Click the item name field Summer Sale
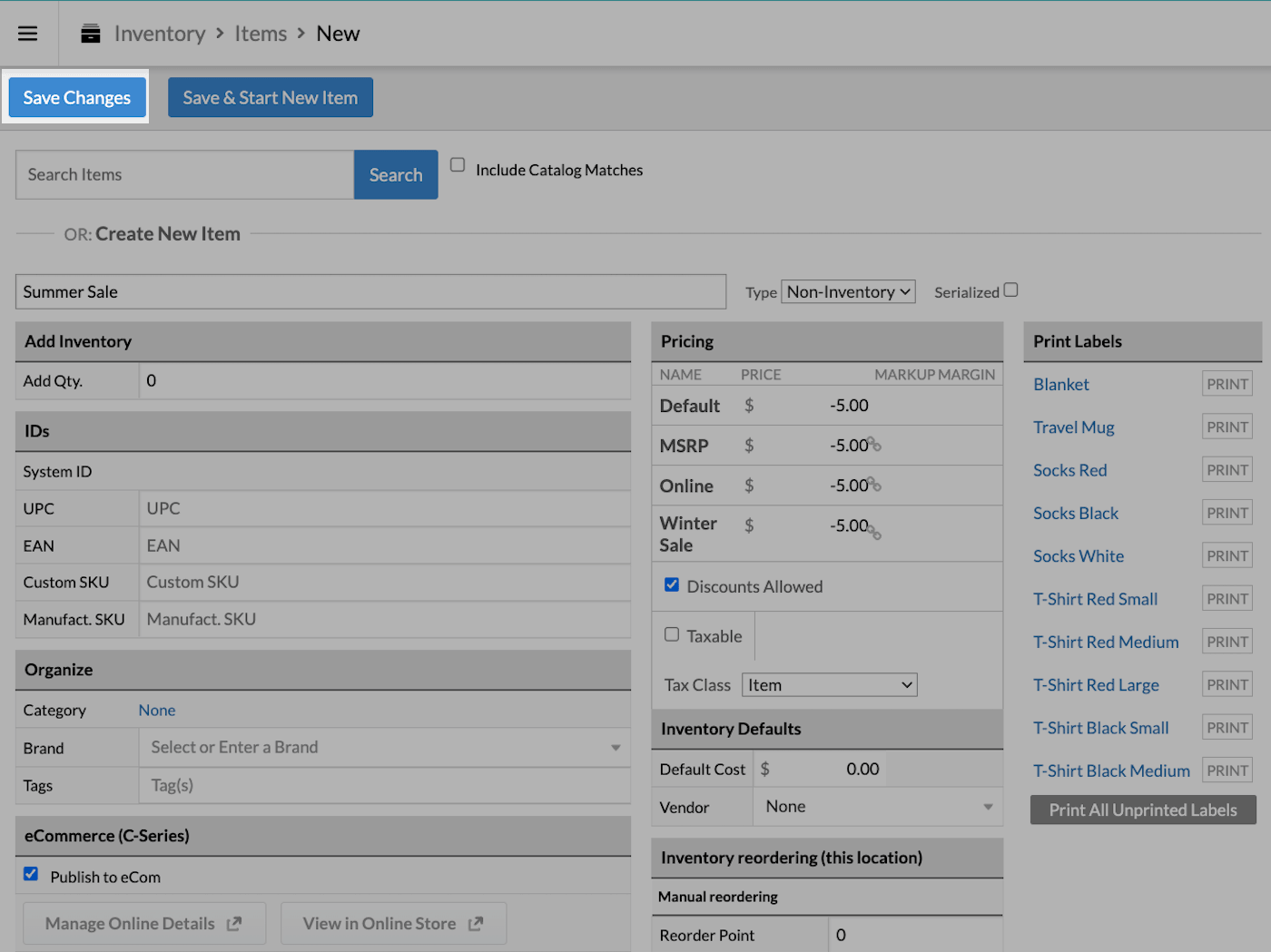1271x952 pixels. tap(370, 291)
